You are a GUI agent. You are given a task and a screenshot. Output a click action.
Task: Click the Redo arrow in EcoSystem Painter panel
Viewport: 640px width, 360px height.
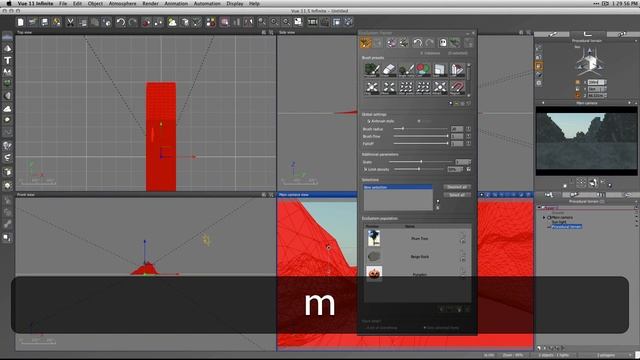pyautogui.click(x=429, y=42)
